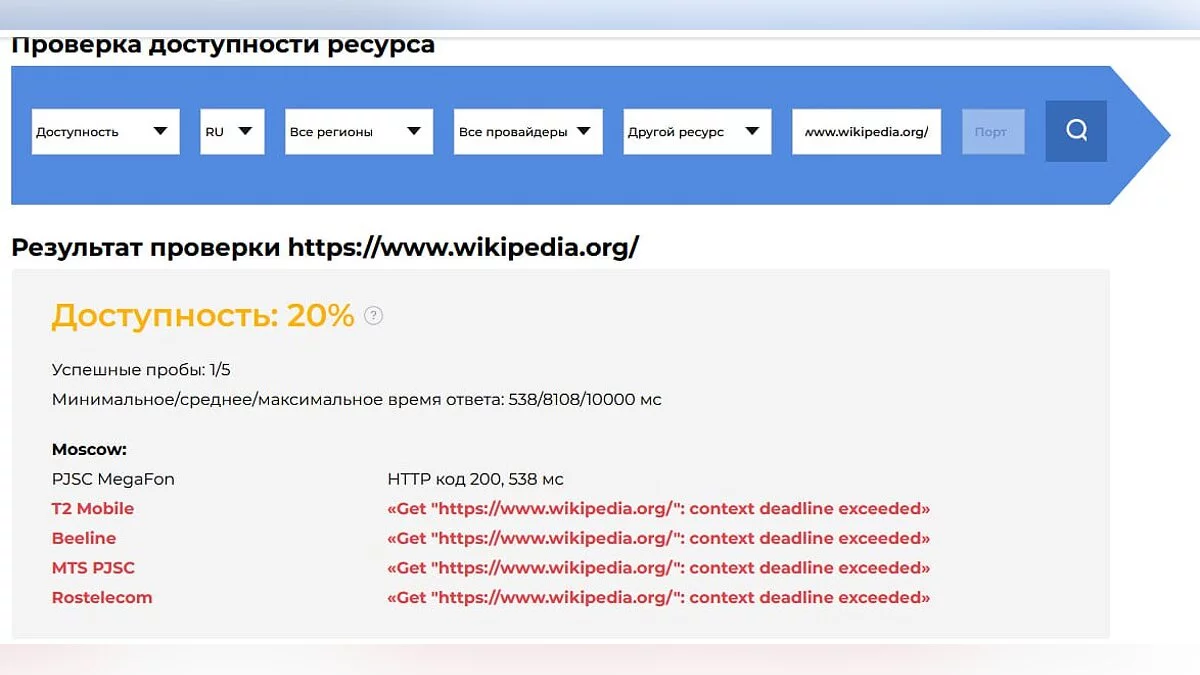The image size is (1200, 675).
Task: Expand the Все регионы dropdown
Action: pos(358,132)
